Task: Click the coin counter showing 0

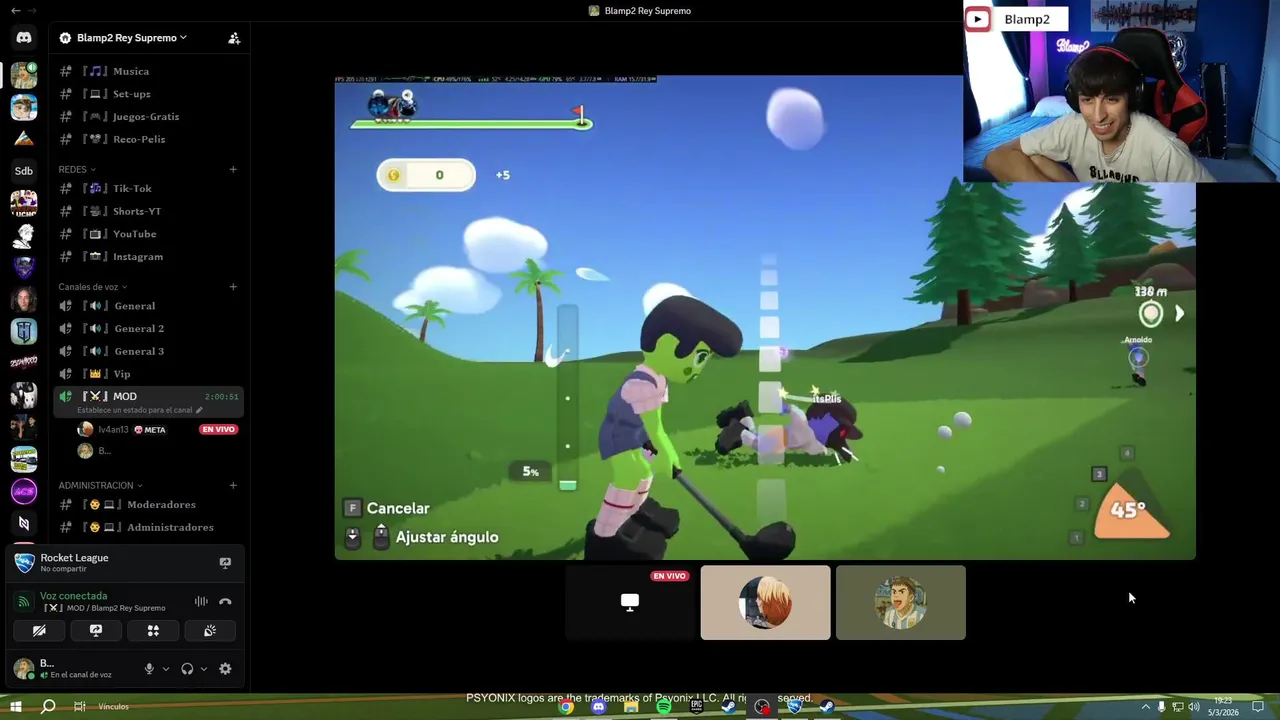Action: [426, 176]
